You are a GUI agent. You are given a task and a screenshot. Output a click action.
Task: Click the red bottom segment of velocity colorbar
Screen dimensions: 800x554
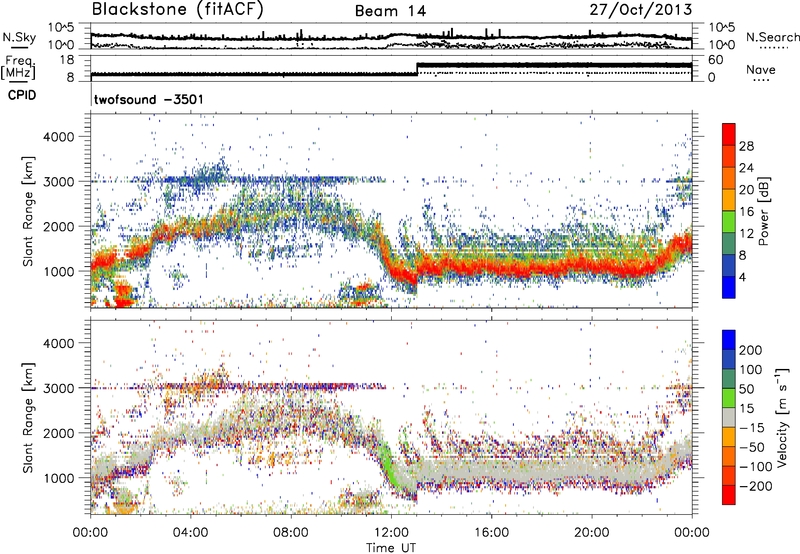[729, 495]
